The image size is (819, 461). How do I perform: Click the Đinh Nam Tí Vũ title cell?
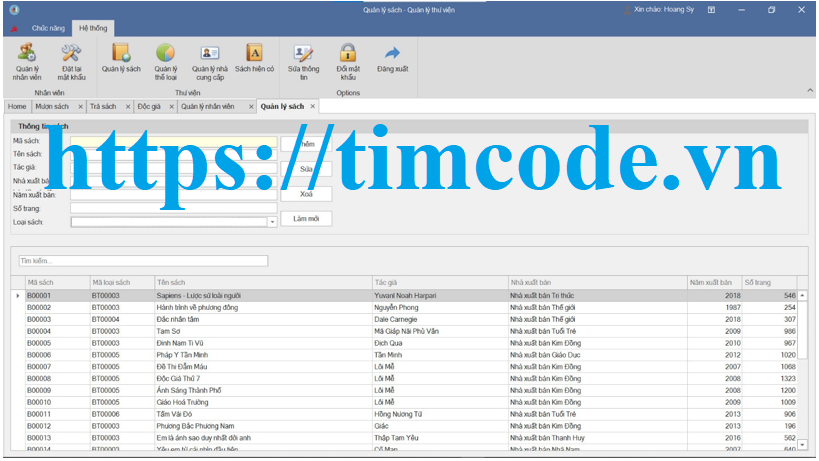[263, 343]
